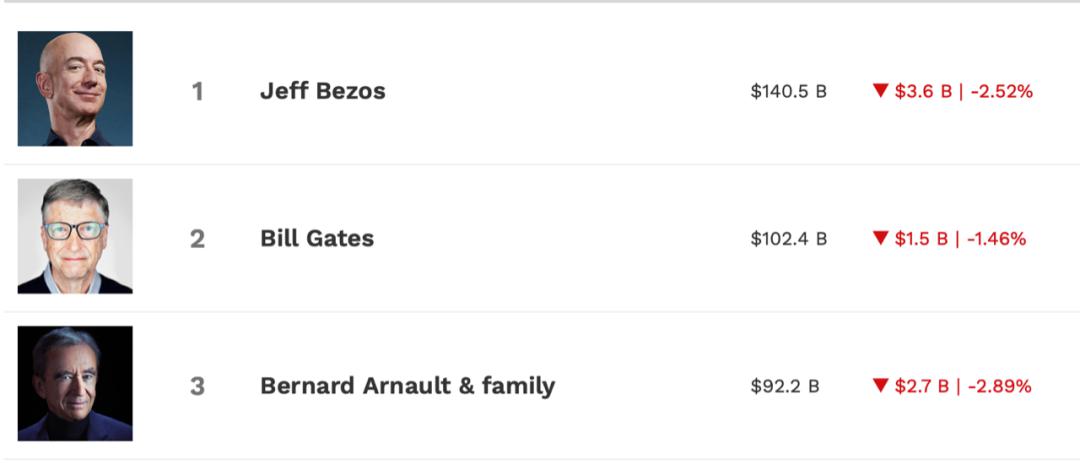Click the $3.6 B loss amount
Image resolution: width=1080 pixels, height=464 pixels.
[x=921, y=92]
